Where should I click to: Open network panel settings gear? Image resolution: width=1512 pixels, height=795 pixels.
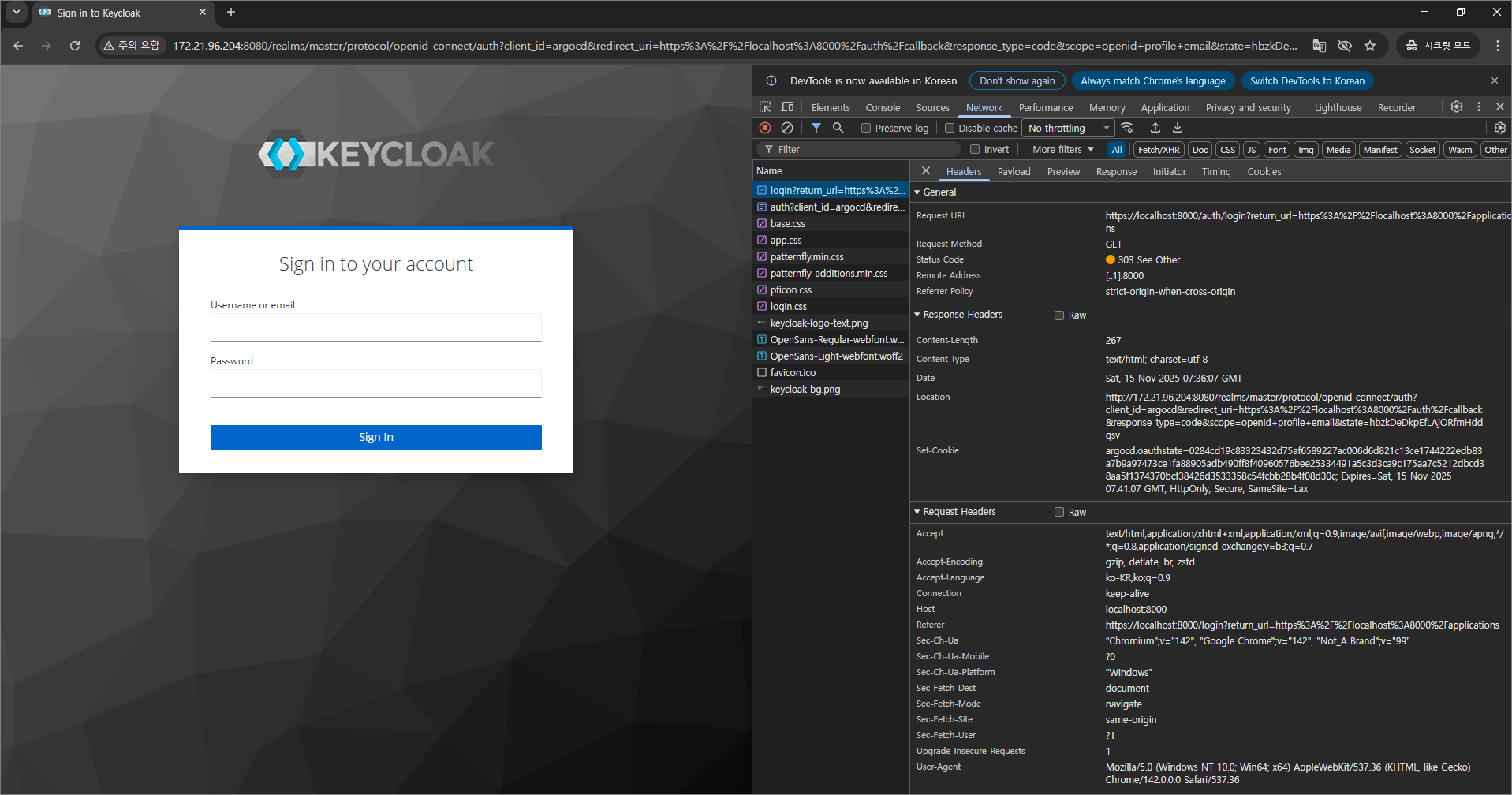1500,128
